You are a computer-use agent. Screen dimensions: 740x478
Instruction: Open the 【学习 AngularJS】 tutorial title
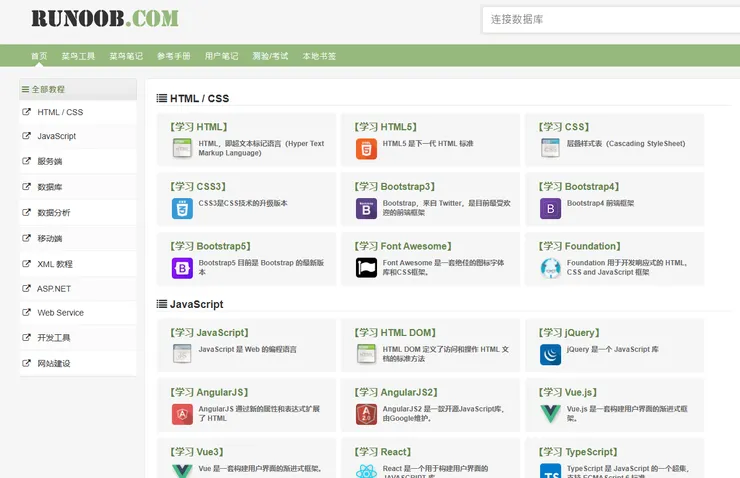tap(209, 393)
